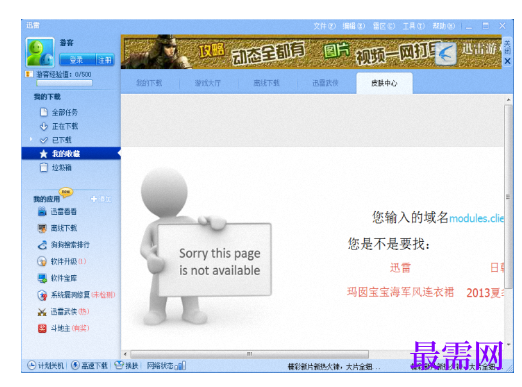Click the 注册 register button
Image resolution: width=522 pixels, height=387 pixels.
105,60
